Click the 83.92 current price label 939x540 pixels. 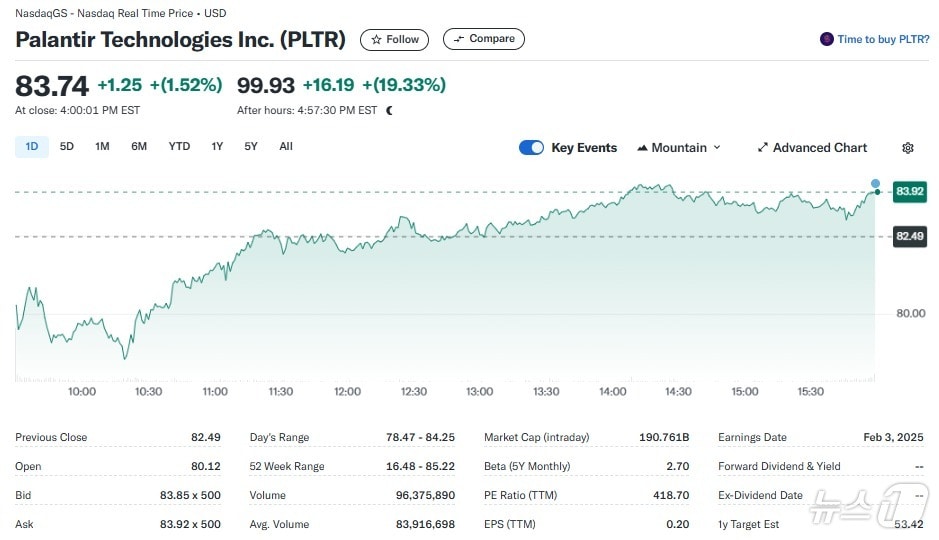pyautogui.click(x=909, y=191)
